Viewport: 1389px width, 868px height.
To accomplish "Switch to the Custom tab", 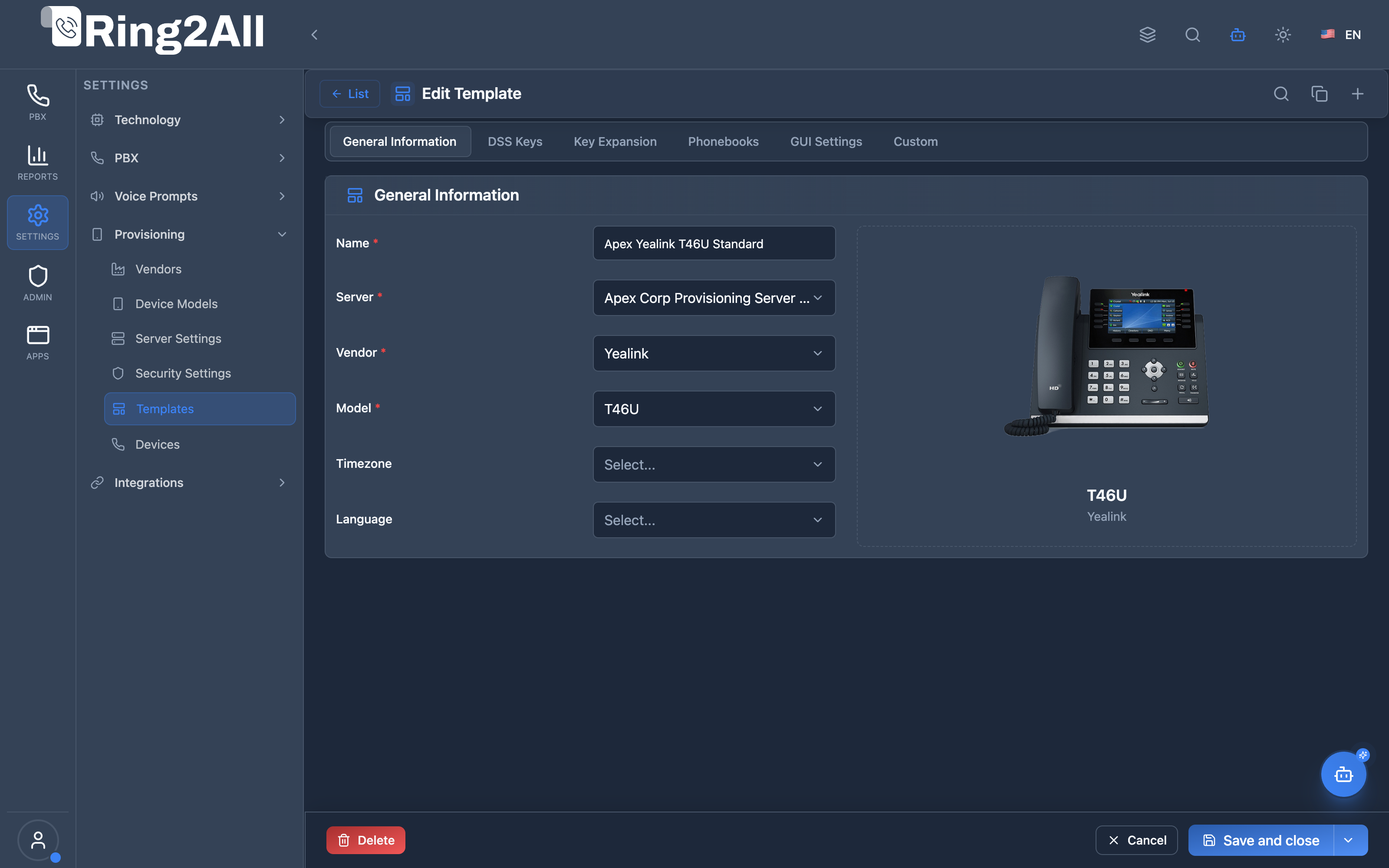I will 915,142.
